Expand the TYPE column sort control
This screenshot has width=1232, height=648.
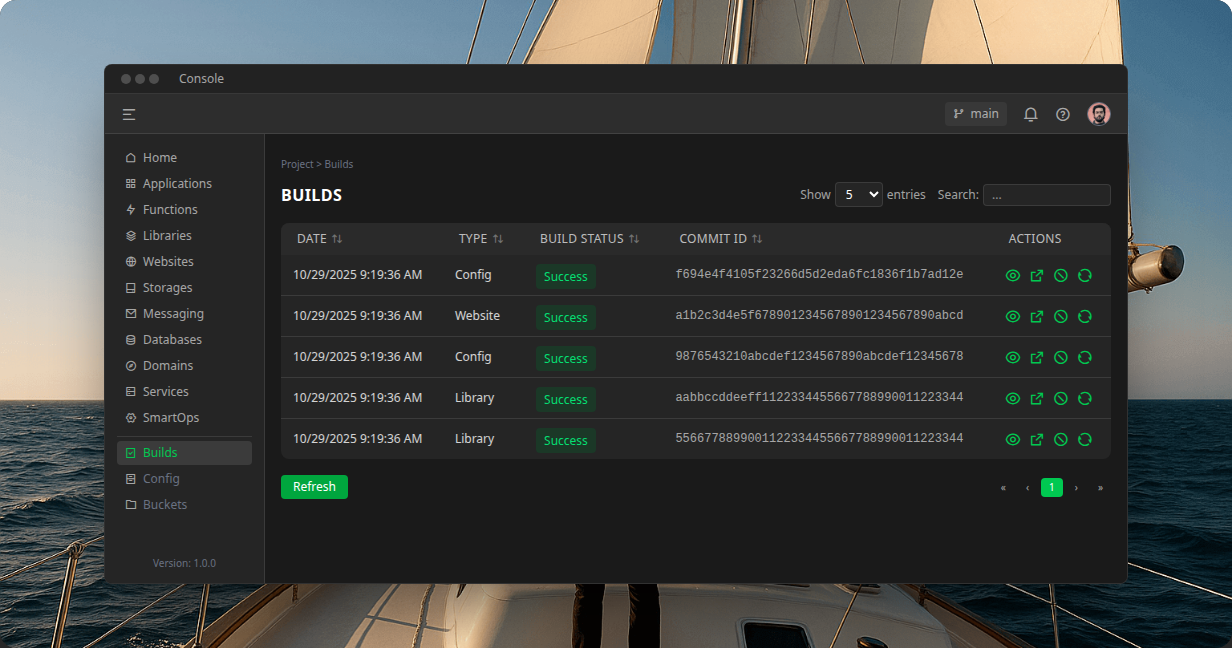tap(500, 238)
